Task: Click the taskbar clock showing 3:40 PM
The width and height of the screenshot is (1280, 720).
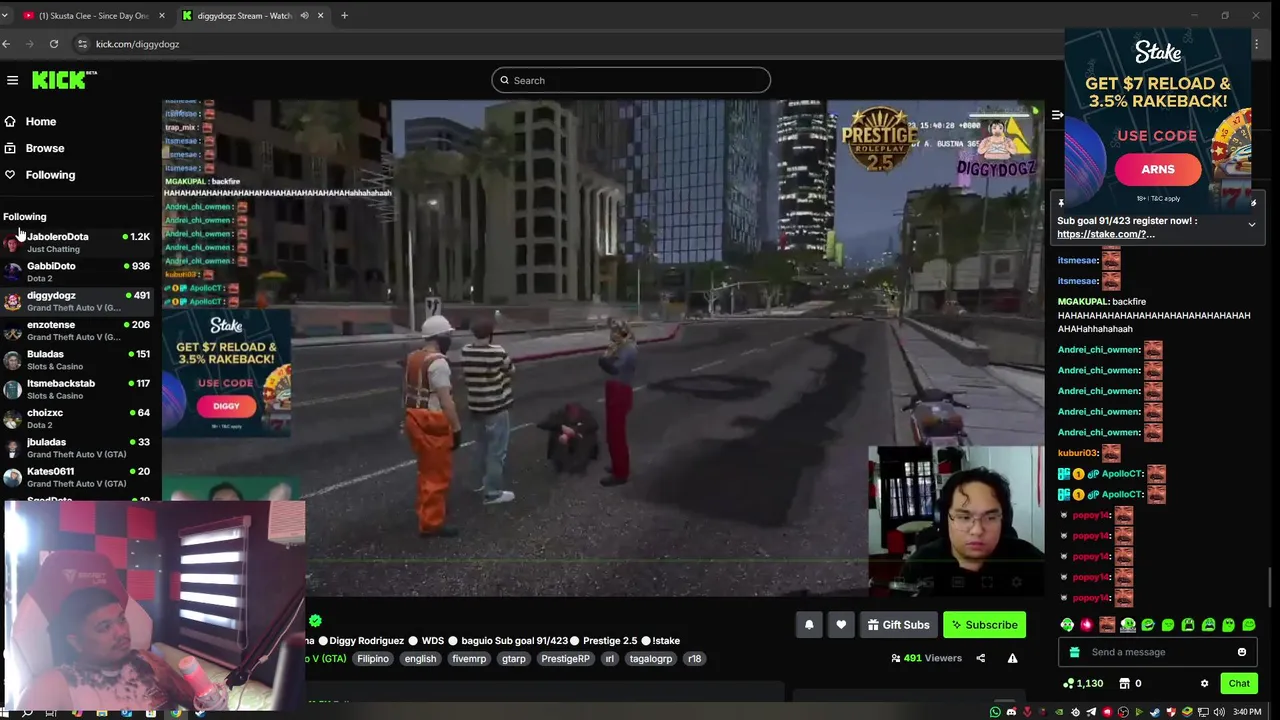Action: (x=1247, y=712)
